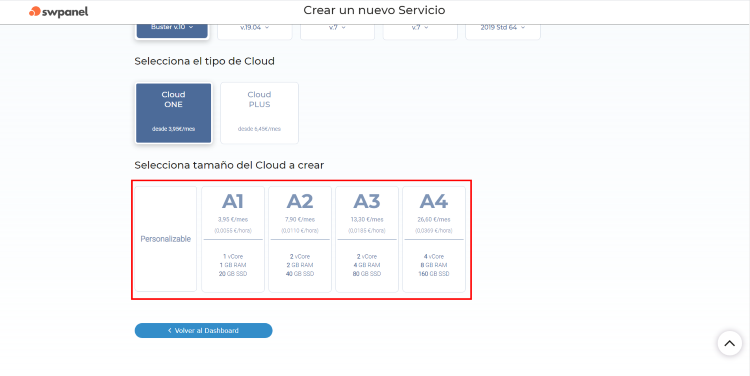Click the 3,95 €/mes price text
Screen dimensions: 750x376
(x=233, y=220)
